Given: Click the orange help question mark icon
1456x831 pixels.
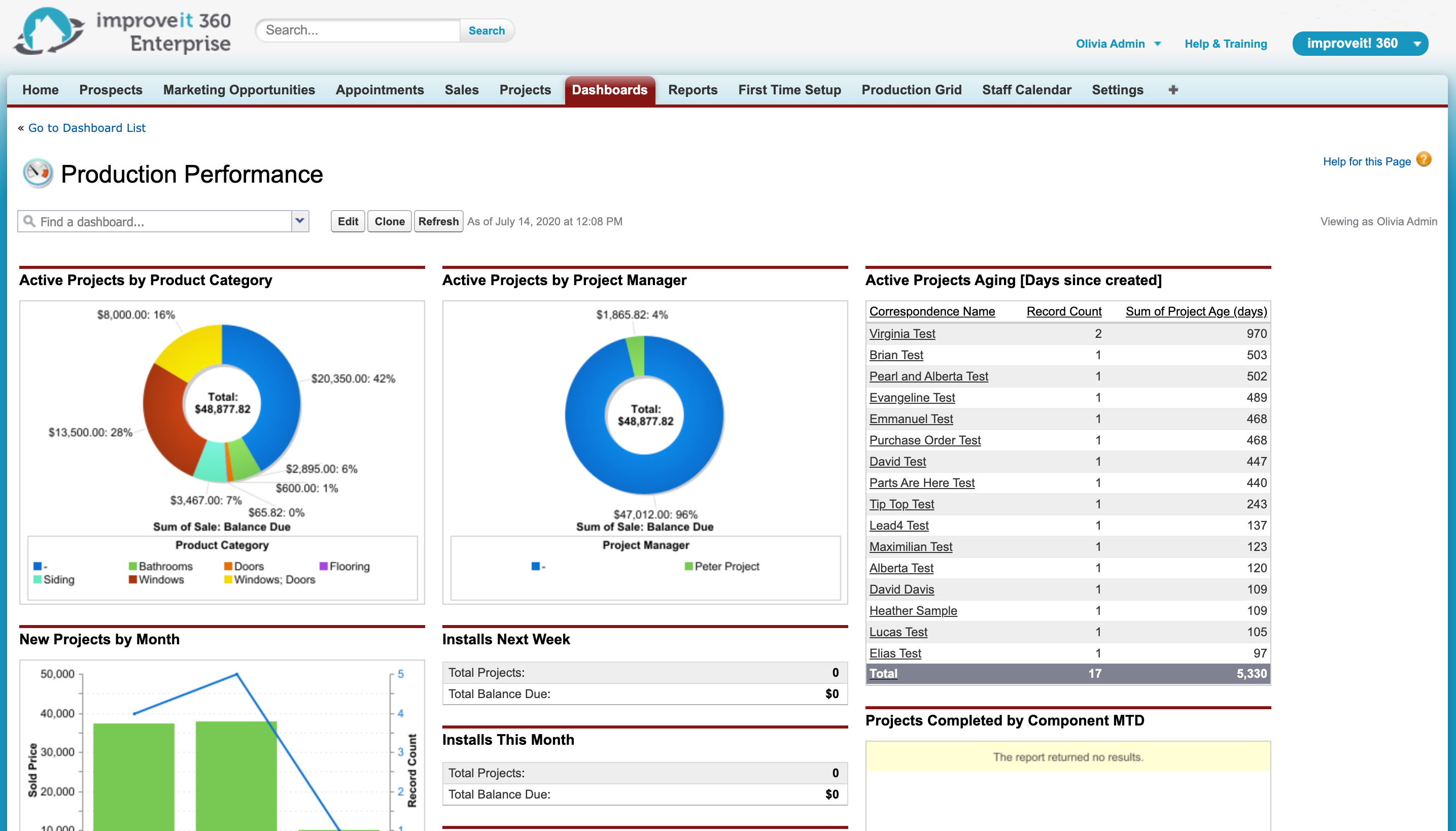Looking at the screenshot, I should [1424, 160].
